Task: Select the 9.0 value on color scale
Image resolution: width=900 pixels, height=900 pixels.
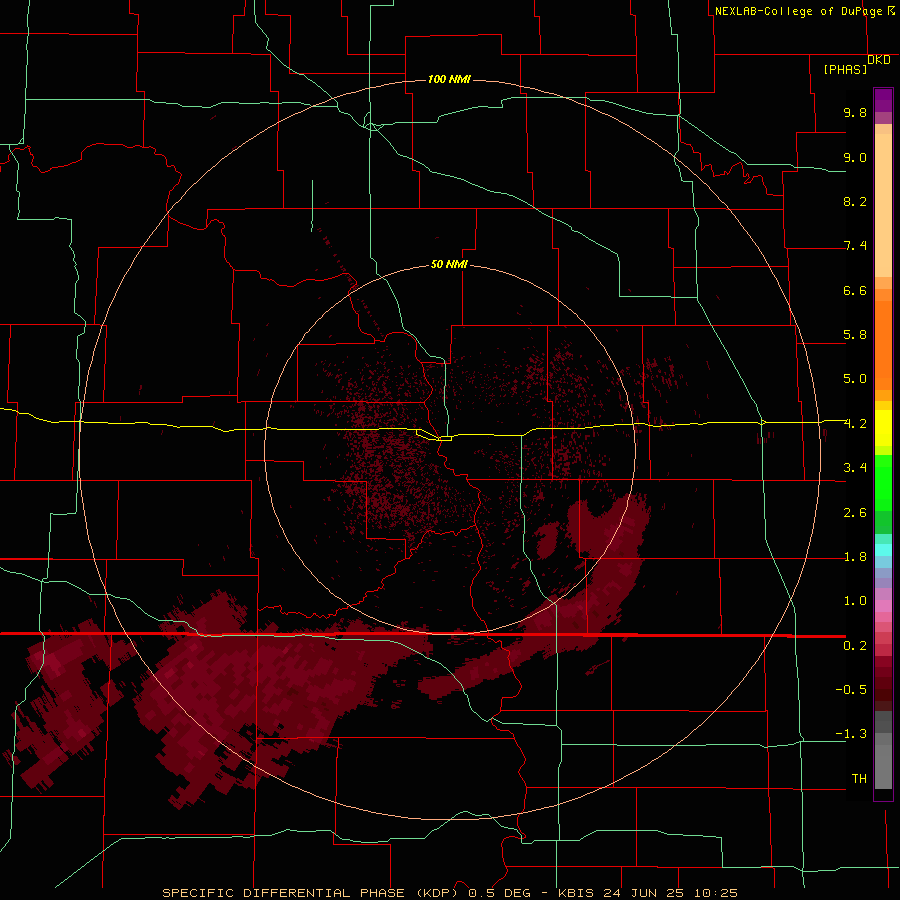Action: (x=855, y=157)
